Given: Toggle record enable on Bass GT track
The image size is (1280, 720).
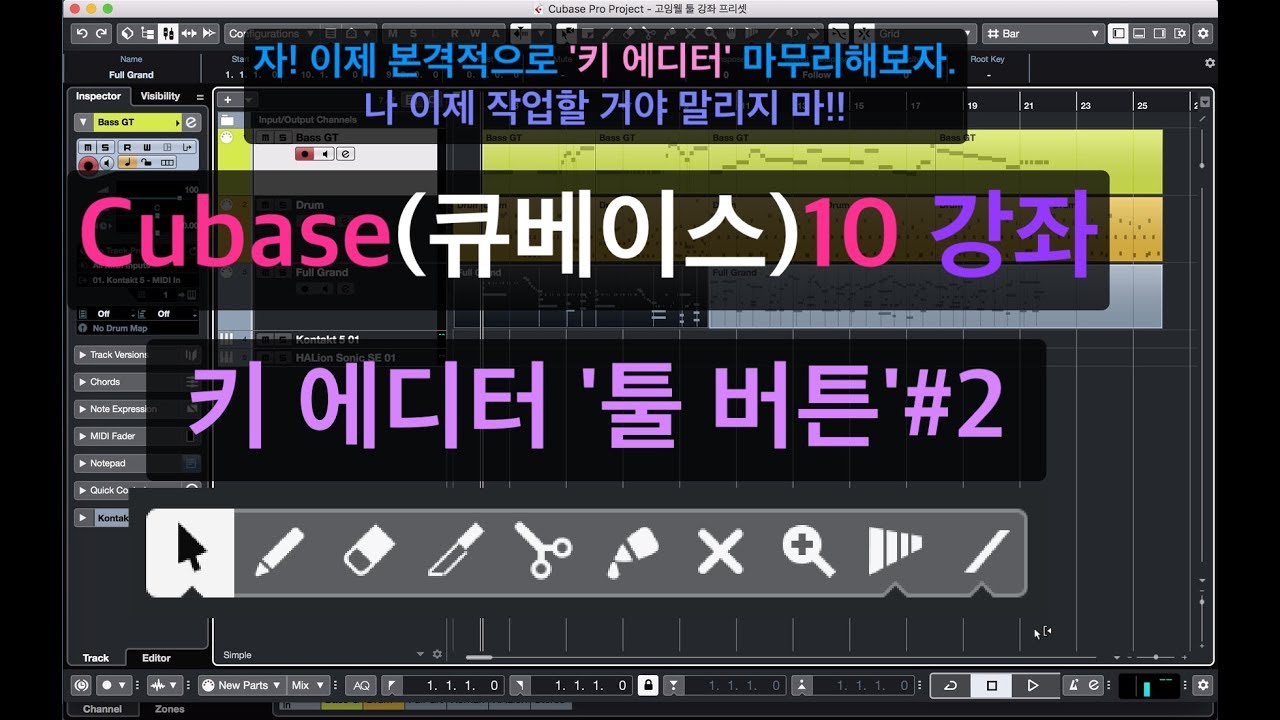Looking at the screenshot, I should tap(305, 154).
